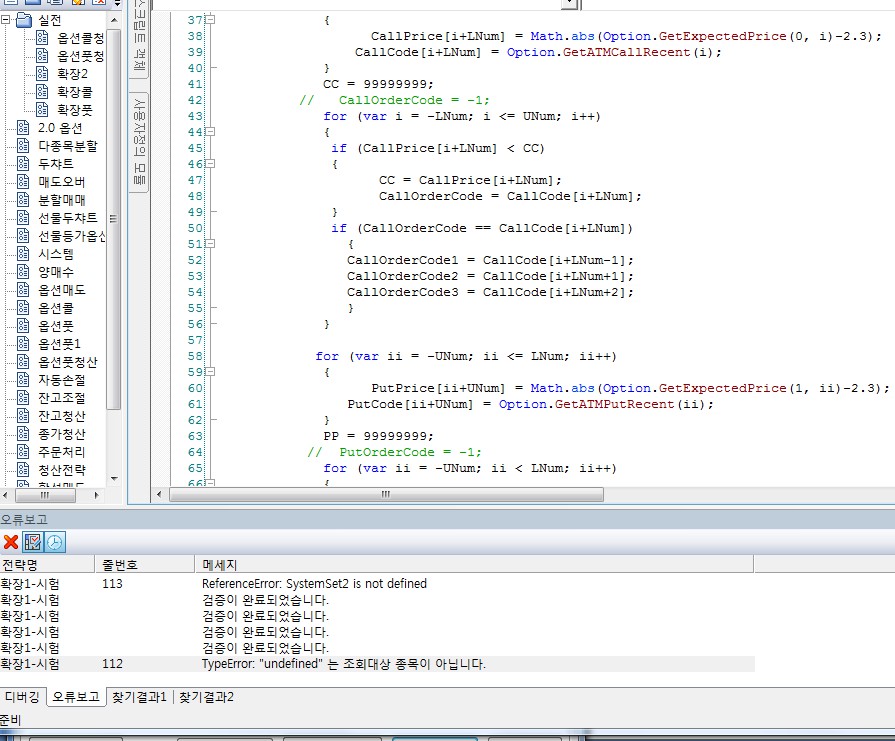The image size is (895, 741).
Task: Click the checklist verification icon in error toolbar
Action: [x=33, y=542]
